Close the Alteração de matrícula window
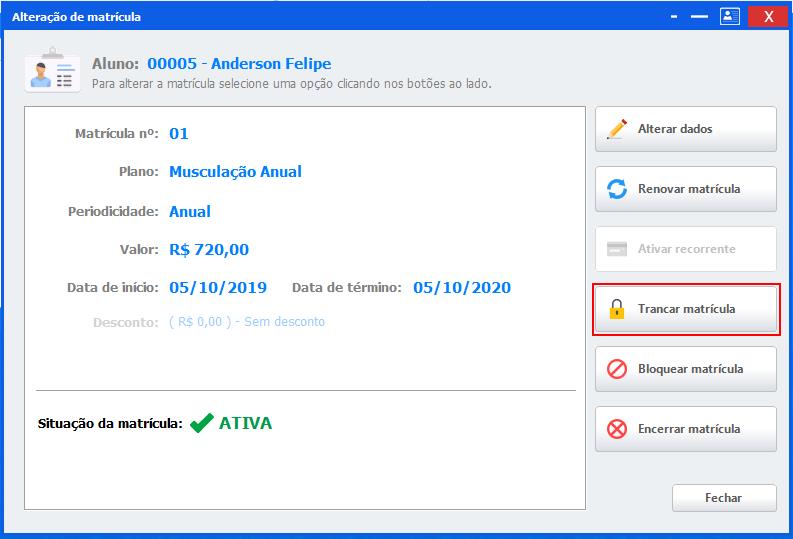The image size is (793, 539). point(768,16)
